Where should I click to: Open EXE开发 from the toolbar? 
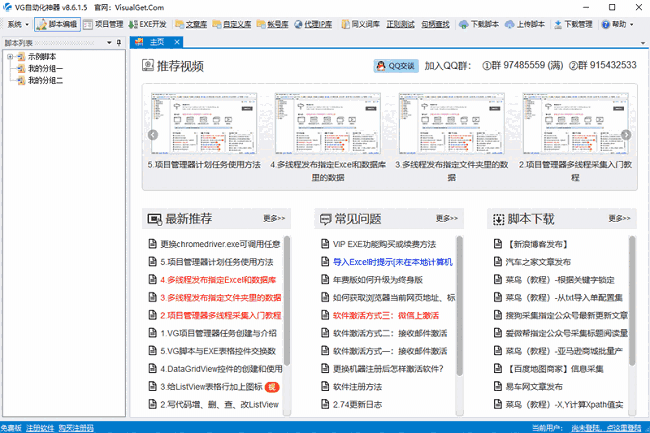tap(149, 22)
